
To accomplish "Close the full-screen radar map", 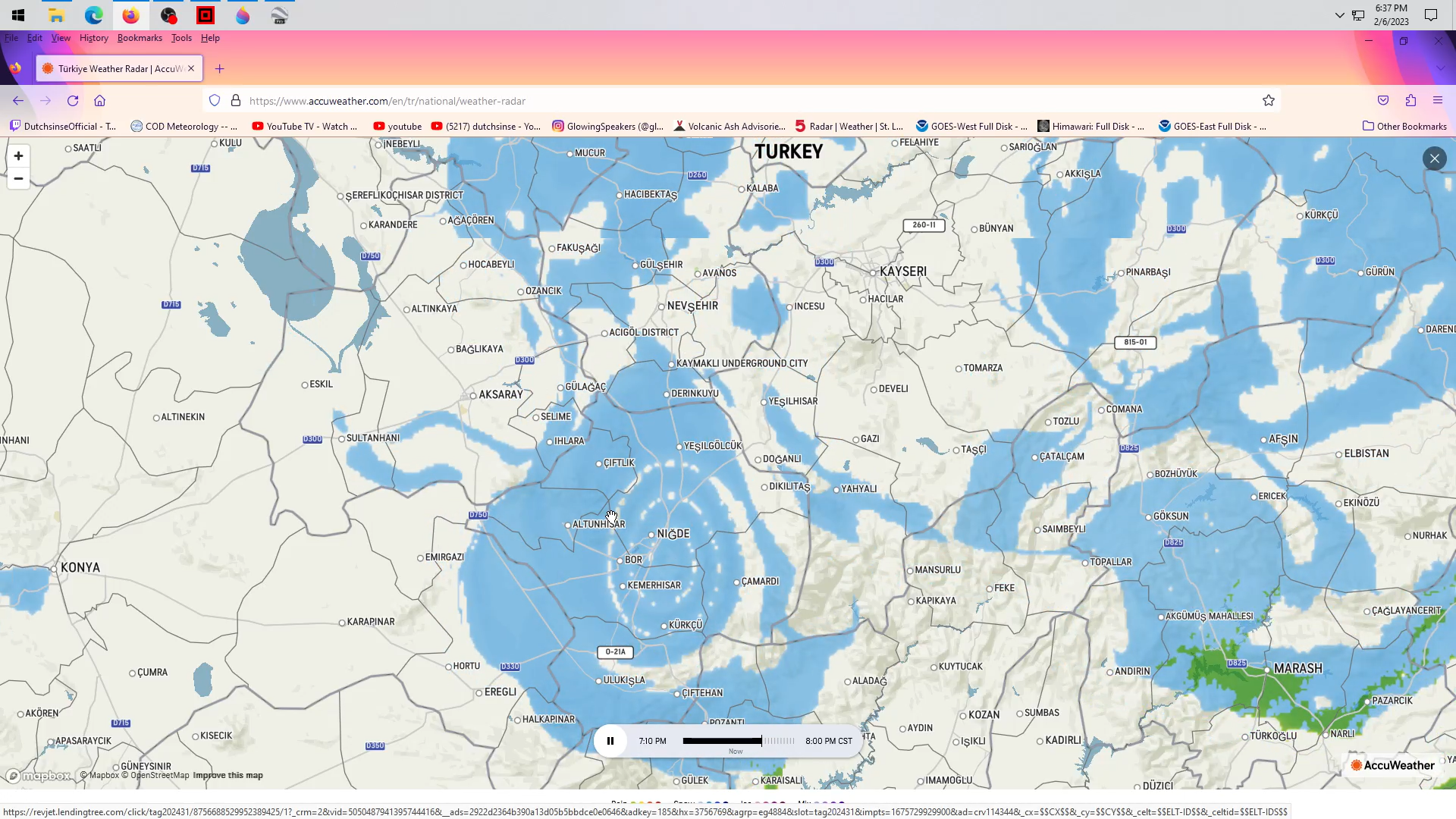I will pos(1434,158).
